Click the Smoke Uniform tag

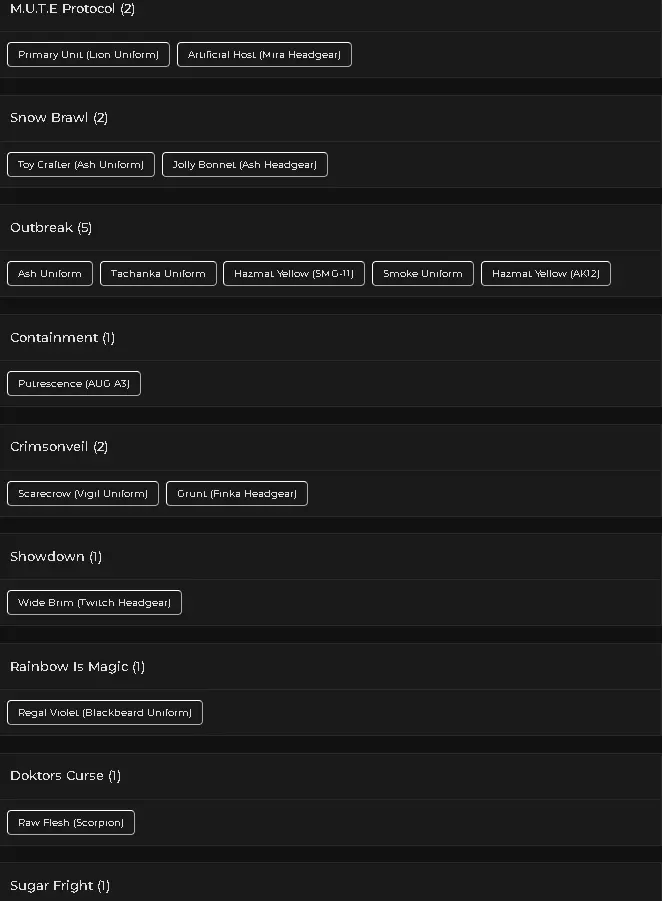click(423, 274)
